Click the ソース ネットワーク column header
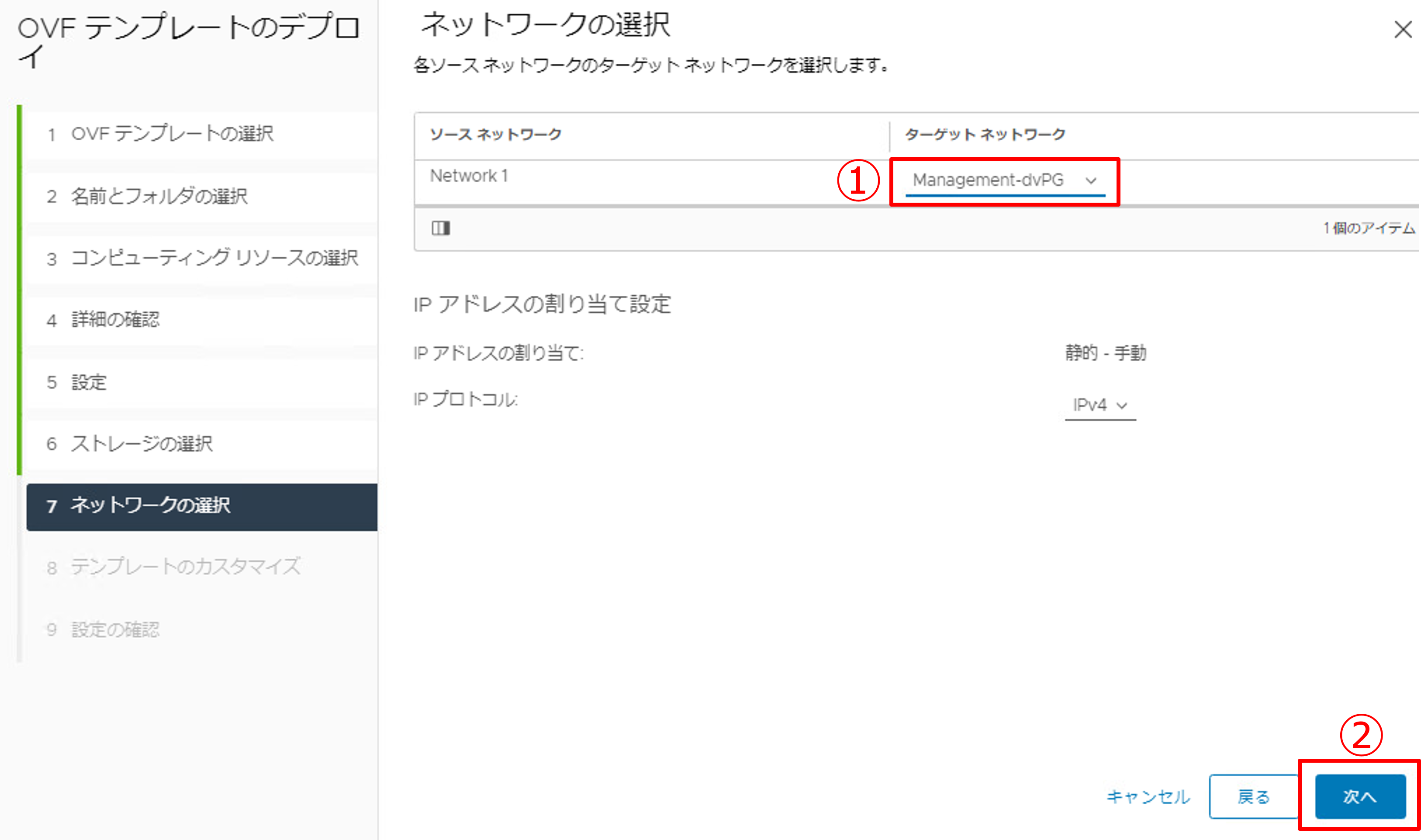 (x=495, y=135)
